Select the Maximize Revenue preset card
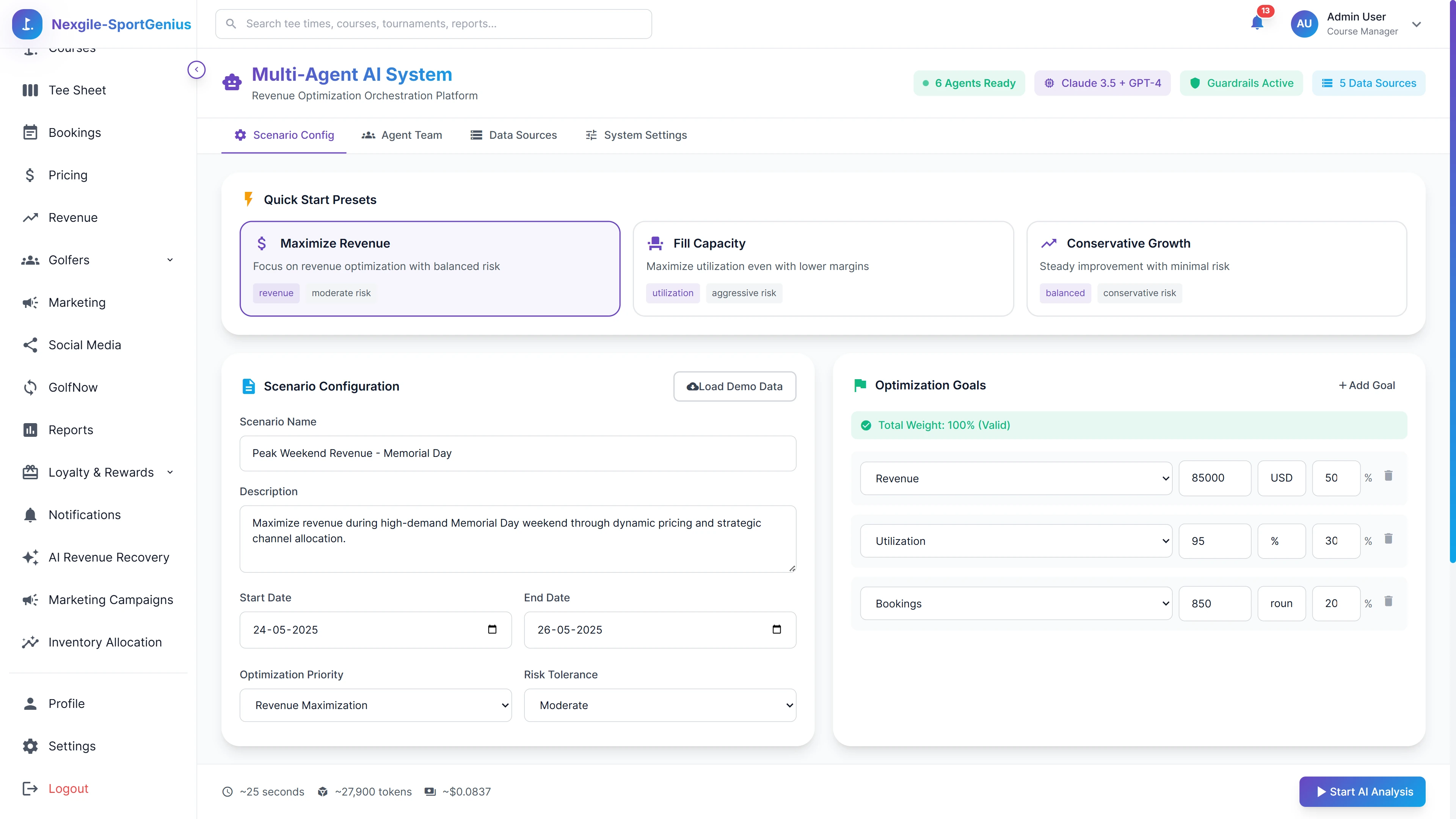Screen dimensions: 1456x819 point(430,268)
